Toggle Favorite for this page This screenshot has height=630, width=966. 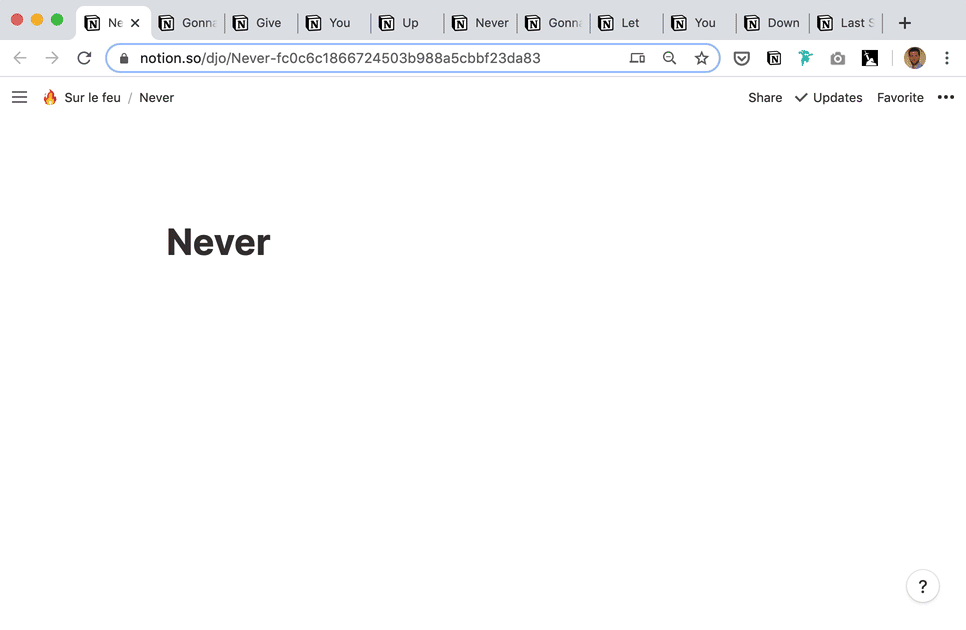[x=900, y=97]
